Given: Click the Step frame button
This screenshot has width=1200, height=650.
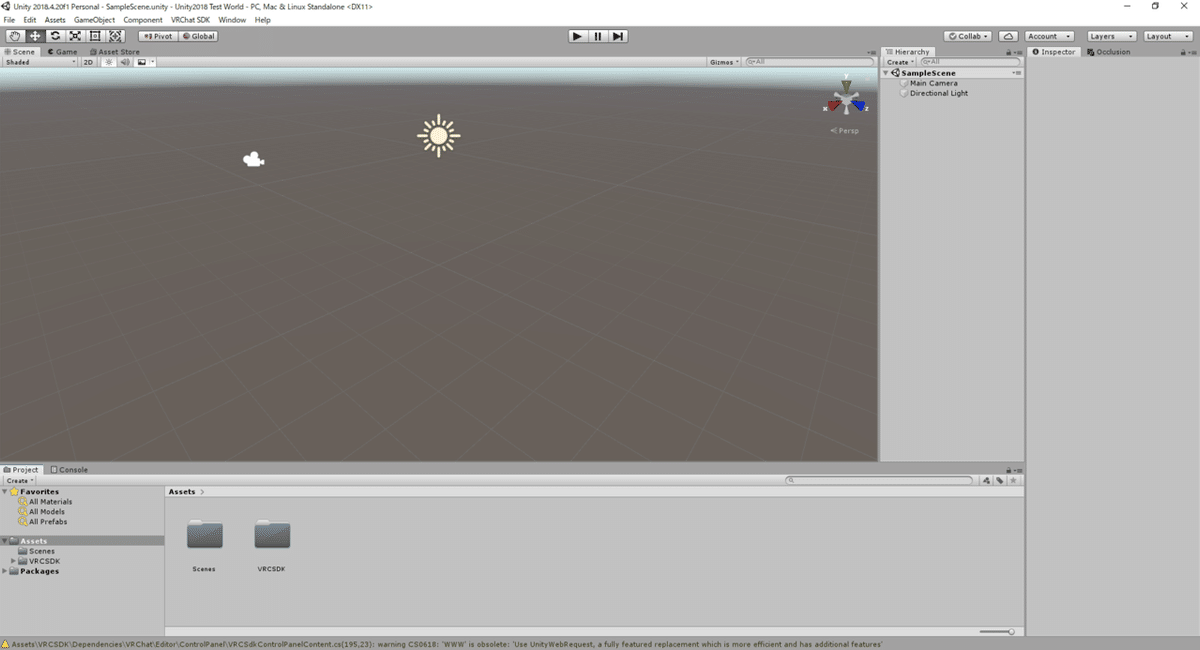Looking at the screenshot, I should coord(618,36).
